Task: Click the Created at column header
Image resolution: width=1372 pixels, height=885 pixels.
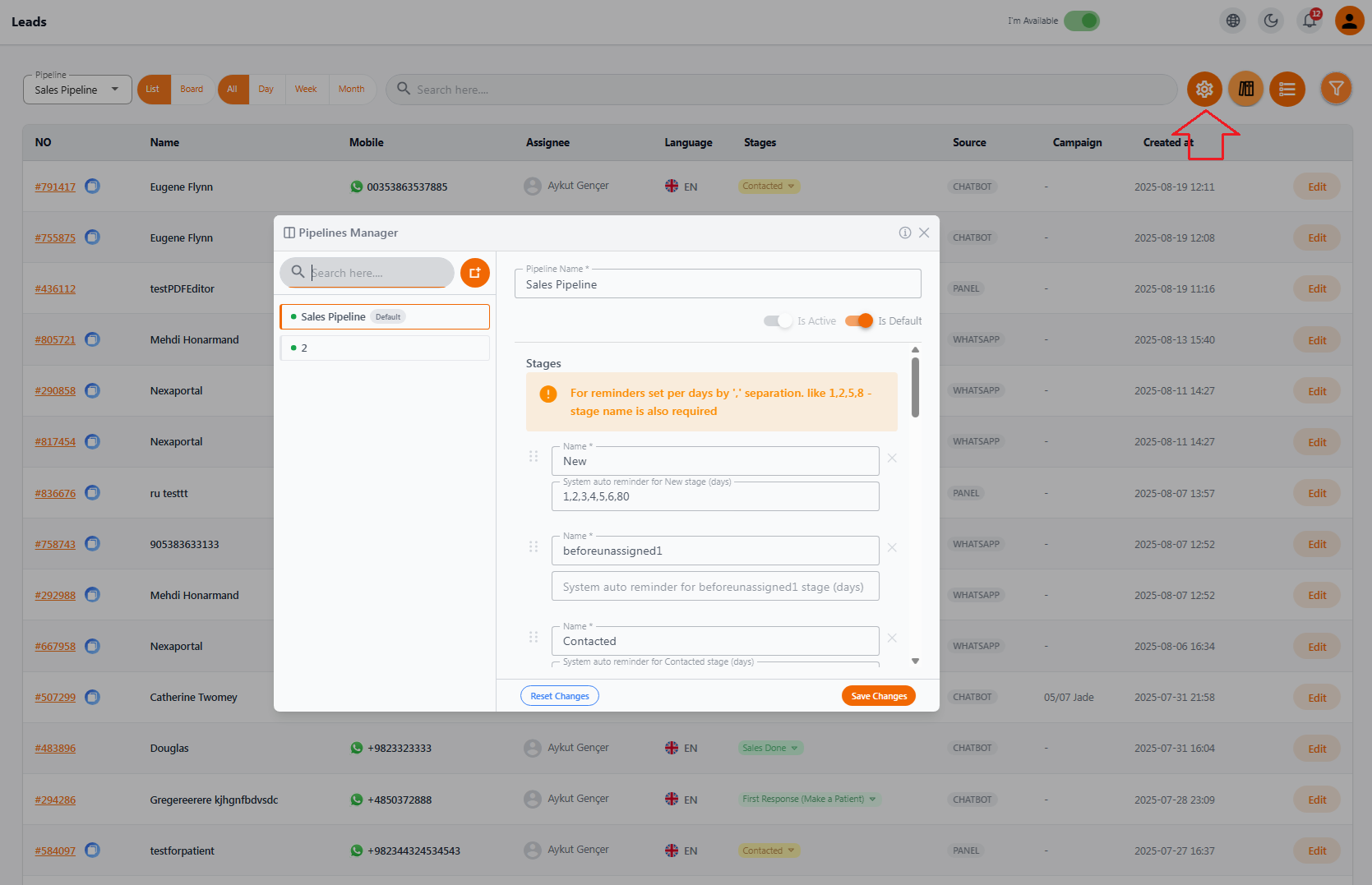Action: click(1168, 142)
